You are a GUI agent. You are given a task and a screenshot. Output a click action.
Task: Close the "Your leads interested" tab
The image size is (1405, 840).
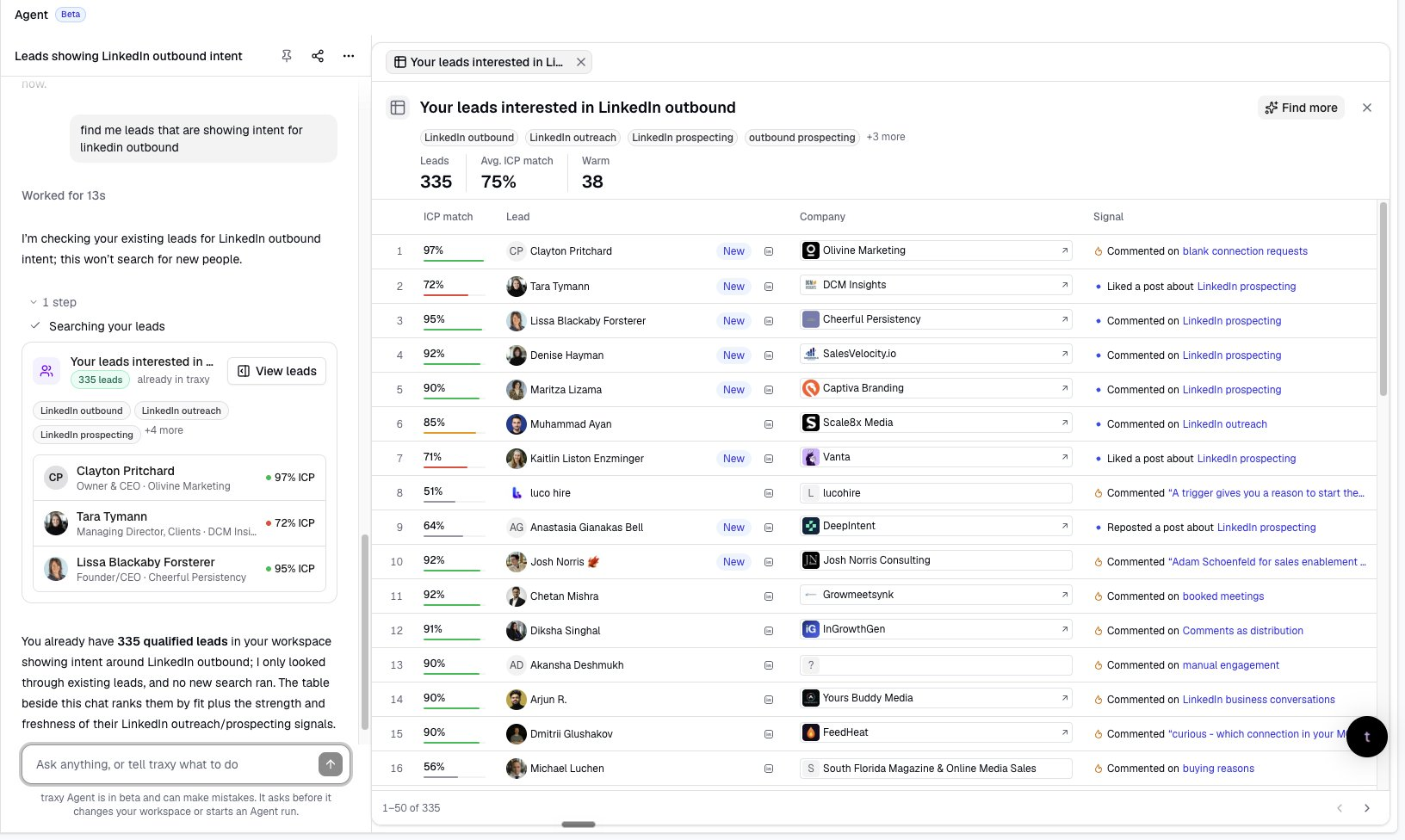click(581, 62)
